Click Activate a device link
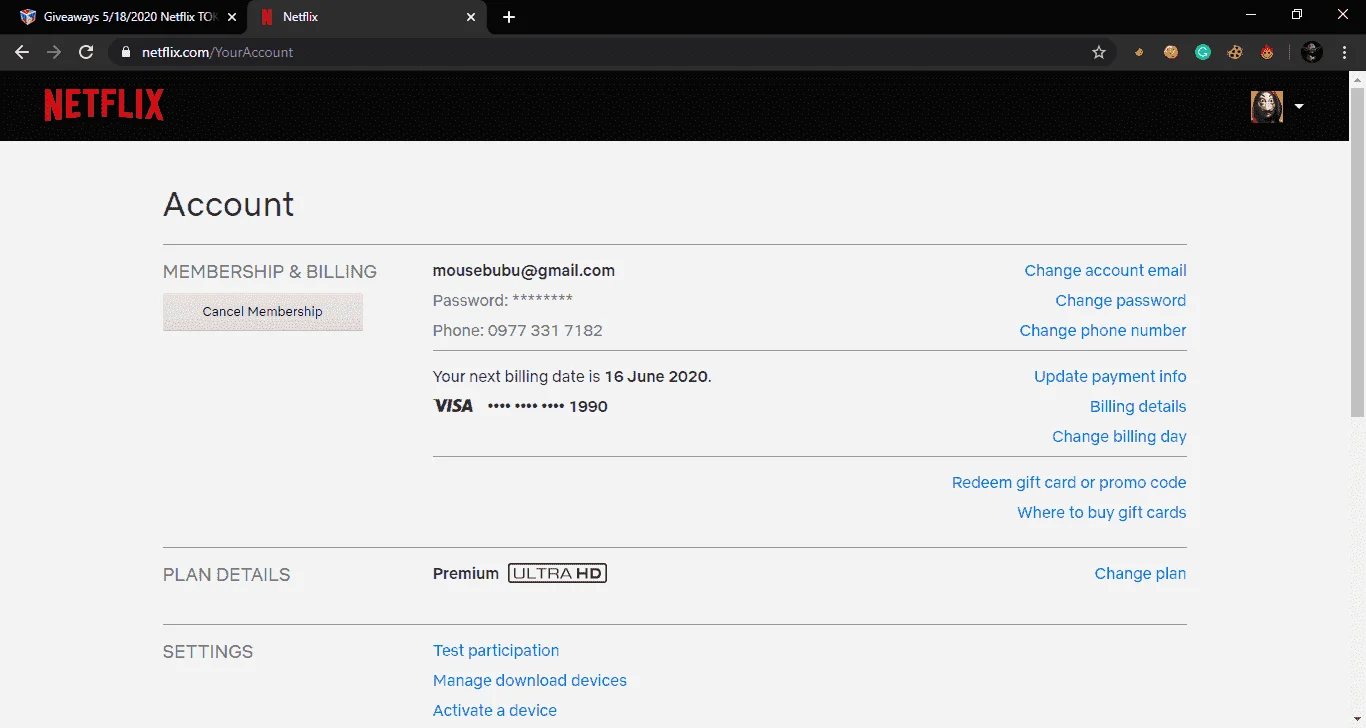The image size is (1366, 728). coord(495,711)
